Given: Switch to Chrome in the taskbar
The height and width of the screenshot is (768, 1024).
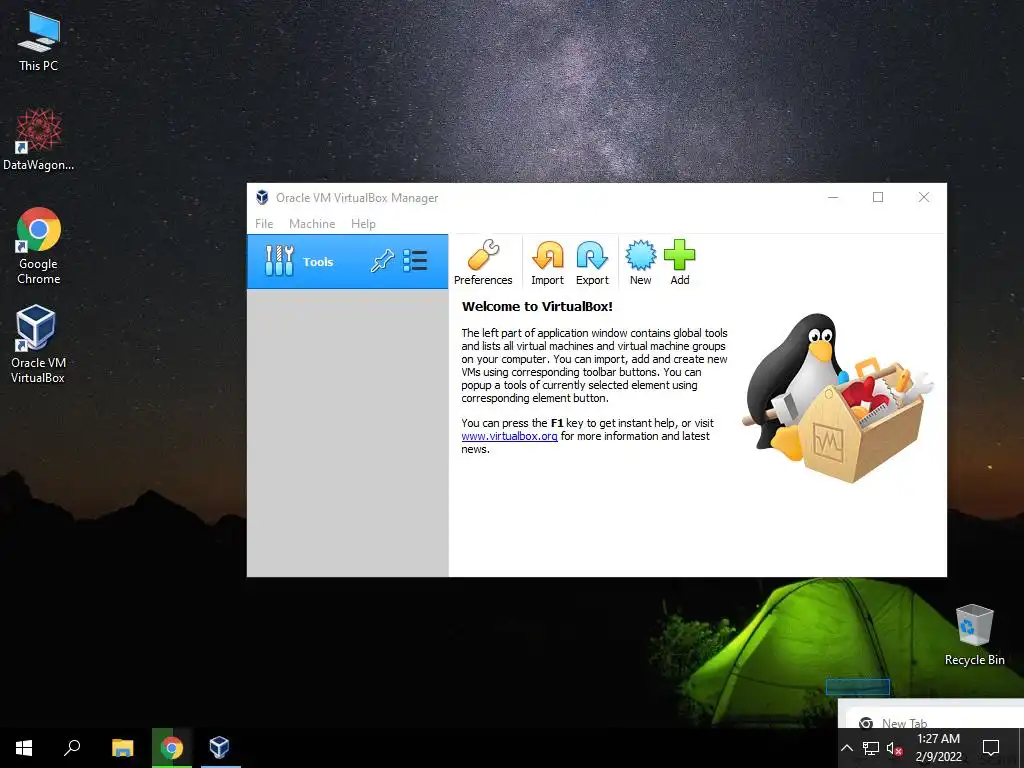Looking at the screenshot, I should tap(172, 748).
